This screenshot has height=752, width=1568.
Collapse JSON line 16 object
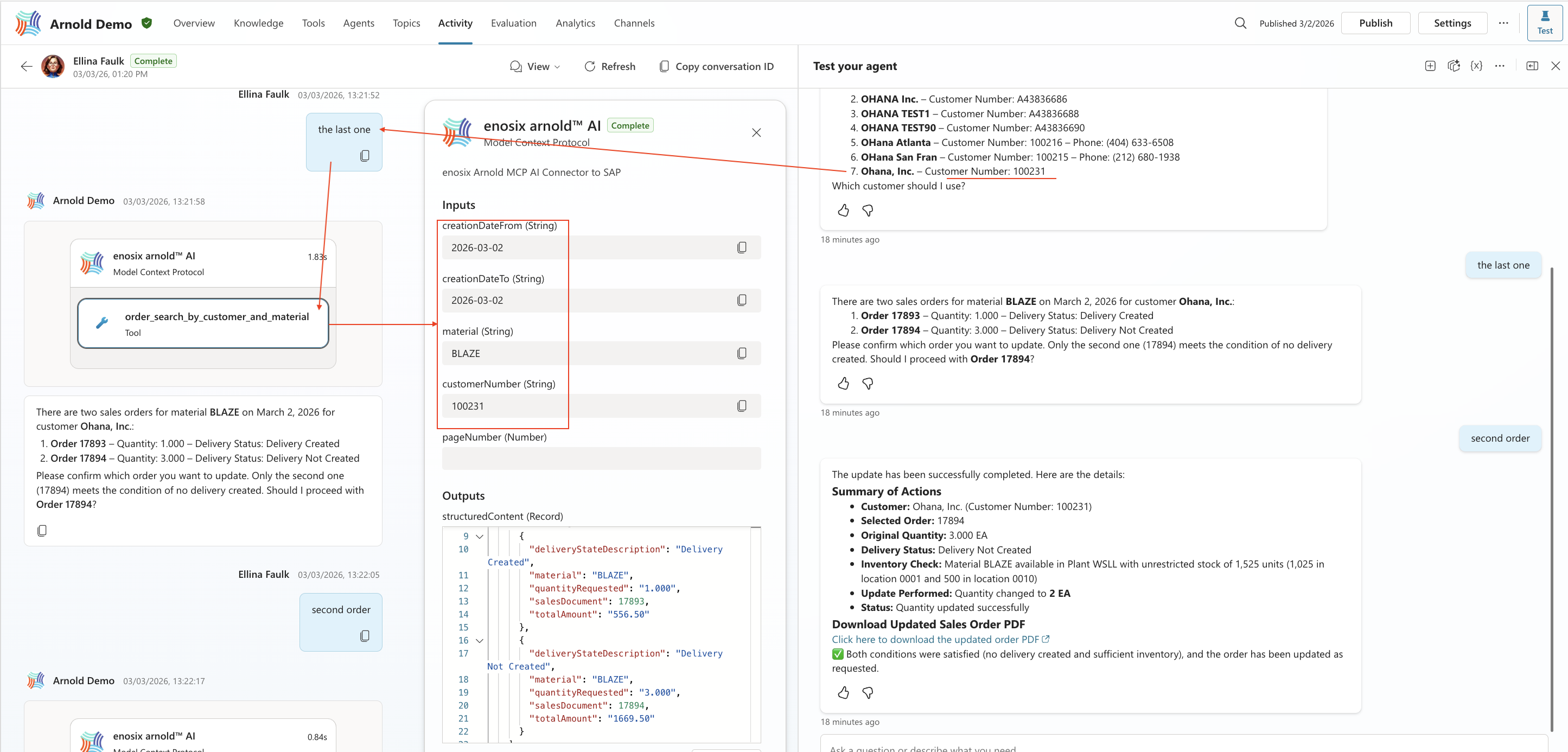click(x=480, y=641)
